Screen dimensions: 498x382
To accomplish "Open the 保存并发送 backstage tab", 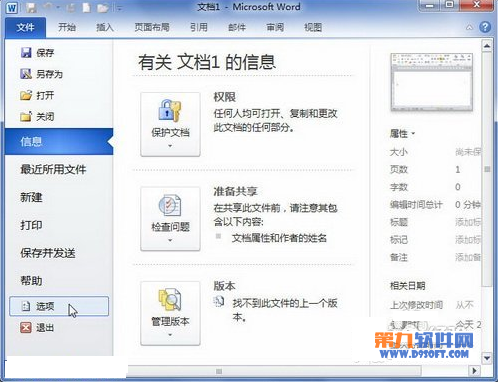I will [48, 253].
